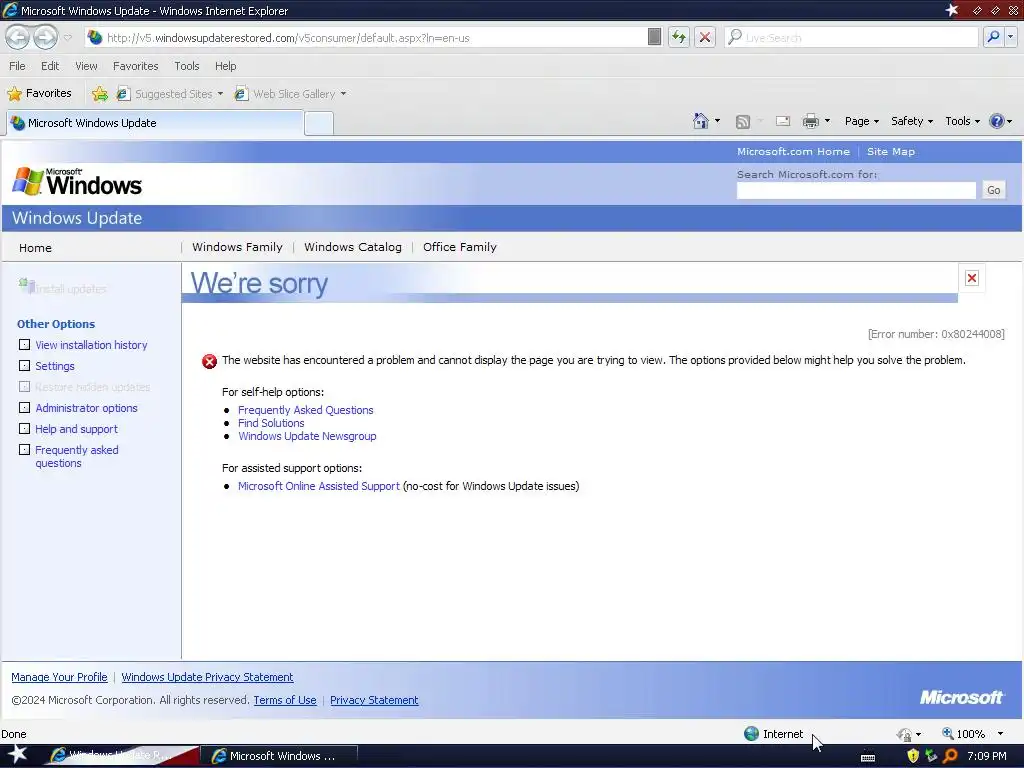Open the search provider dropdown arrow
Screen dimensions: 1024x768
click(1011, 37)
